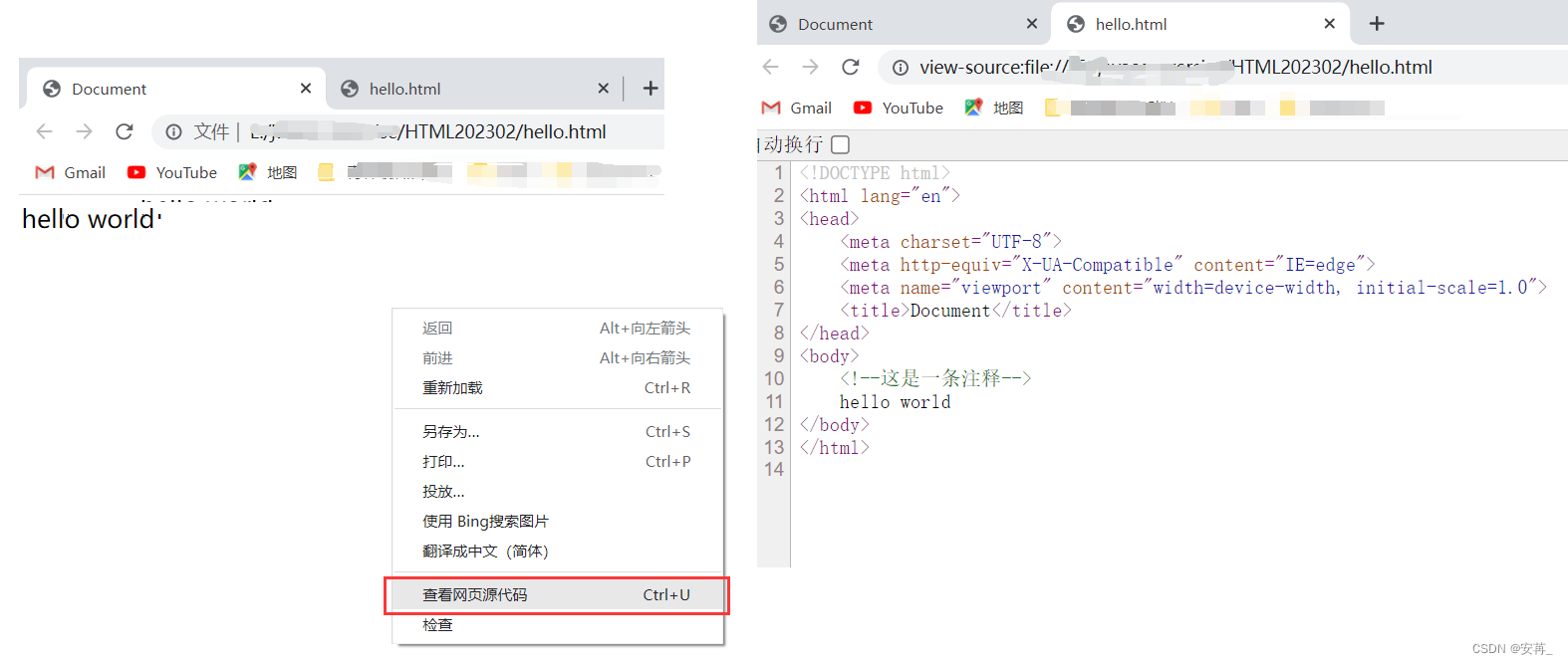
Task: Click the hello world text on page
Action: tap(90, 219)
